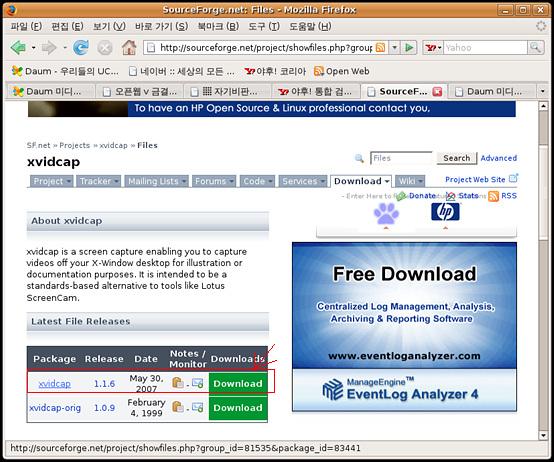Download xvidcap 1.1.6 with the green button
This screenshot has width=554, height=462.
coord(238,383)
